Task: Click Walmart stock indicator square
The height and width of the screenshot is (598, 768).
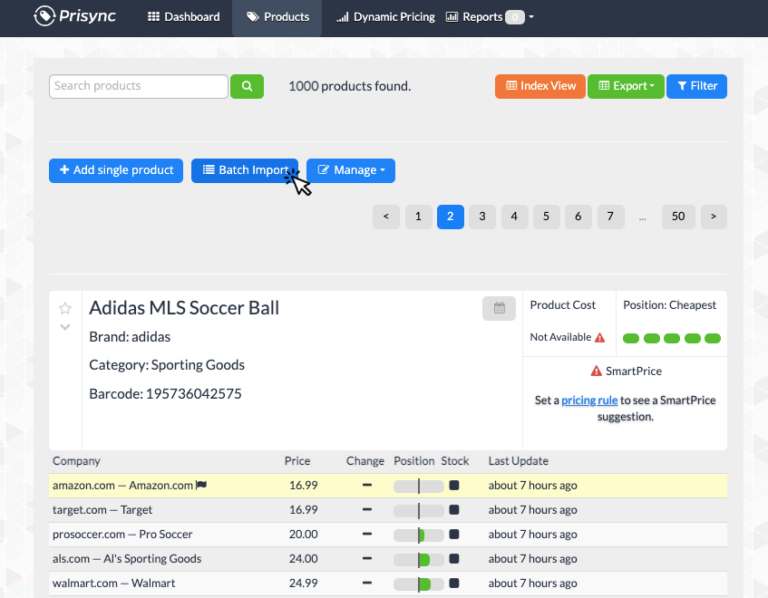Action: (454, 583)
